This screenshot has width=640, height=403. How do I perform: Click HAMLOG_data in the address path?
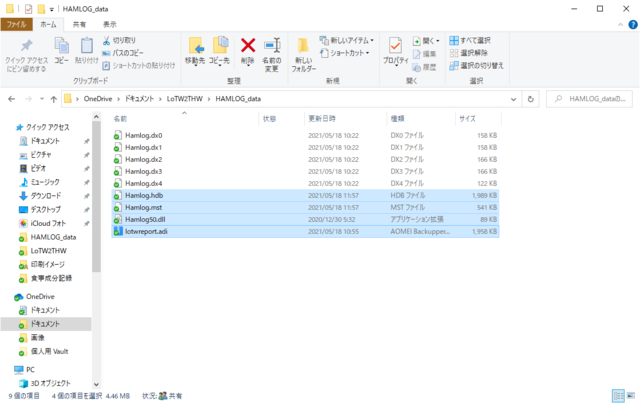[238, 99]
